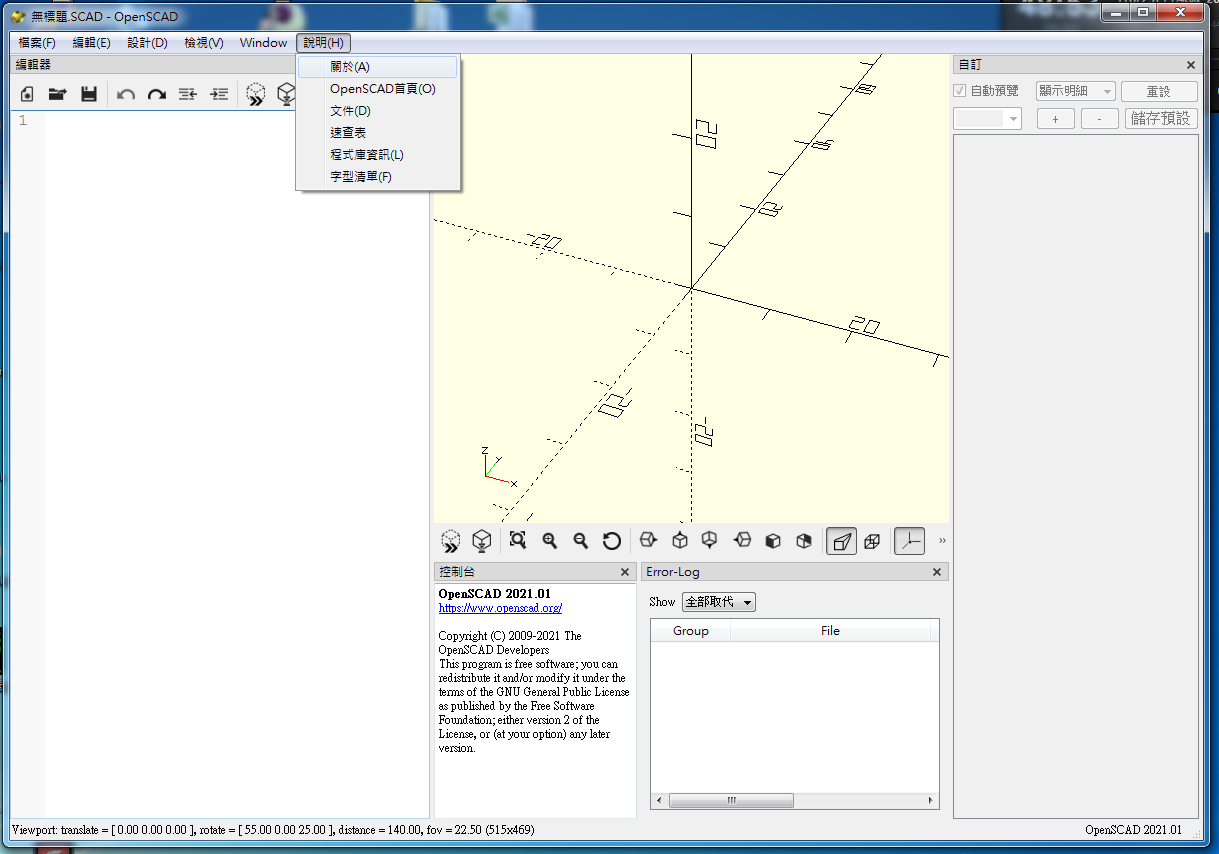Close the 控制台 console panel

pos(625,572)
